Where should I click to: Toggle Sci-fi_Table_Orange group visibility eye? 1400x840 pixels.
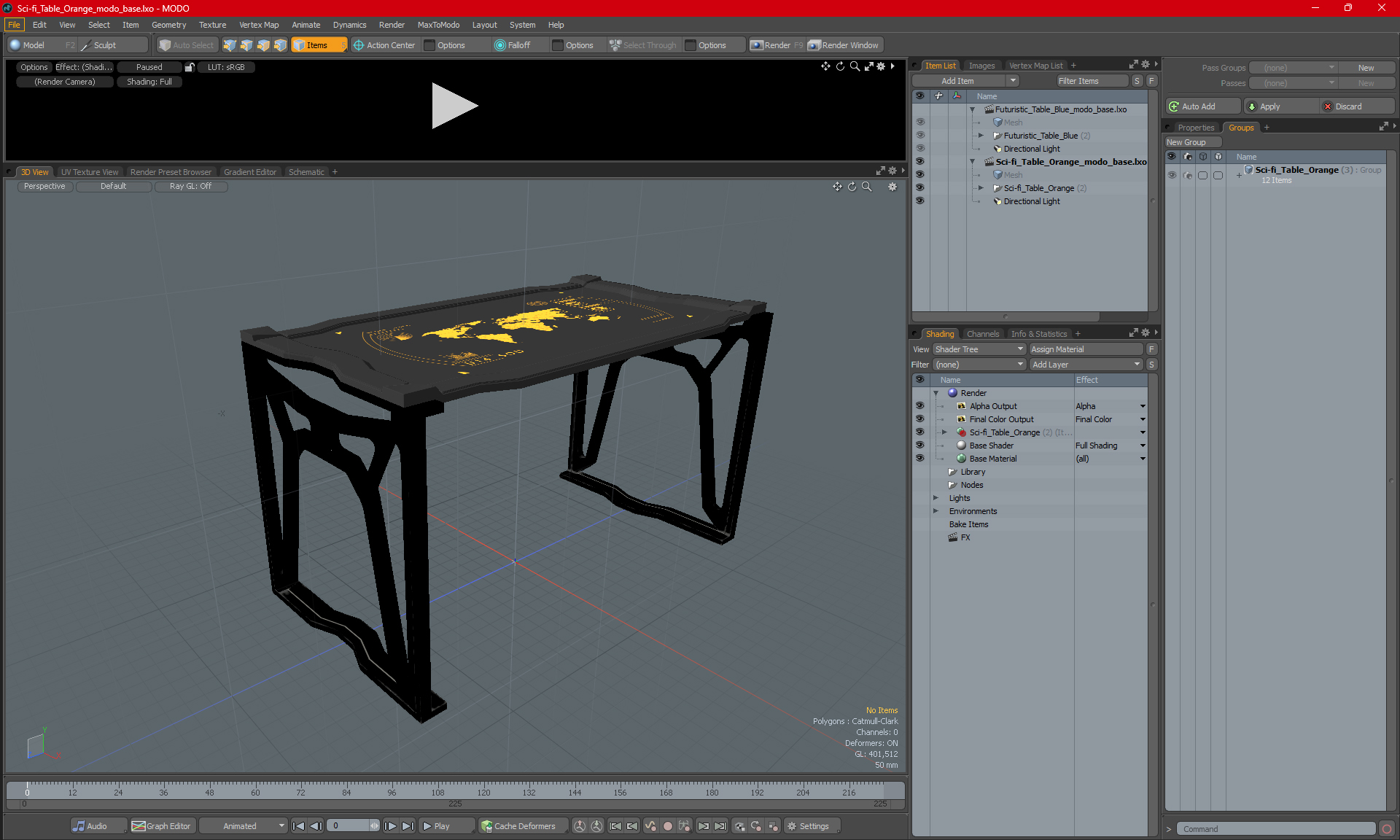(x=1172, y=175)
